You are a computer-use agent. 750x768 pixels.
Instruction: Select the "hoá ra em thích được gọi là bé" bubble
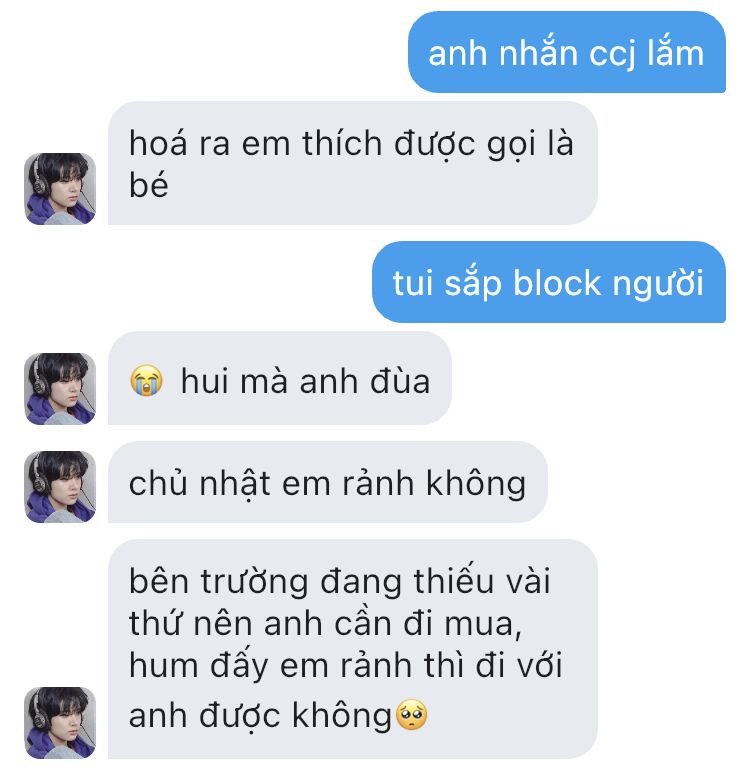(353, 163)
